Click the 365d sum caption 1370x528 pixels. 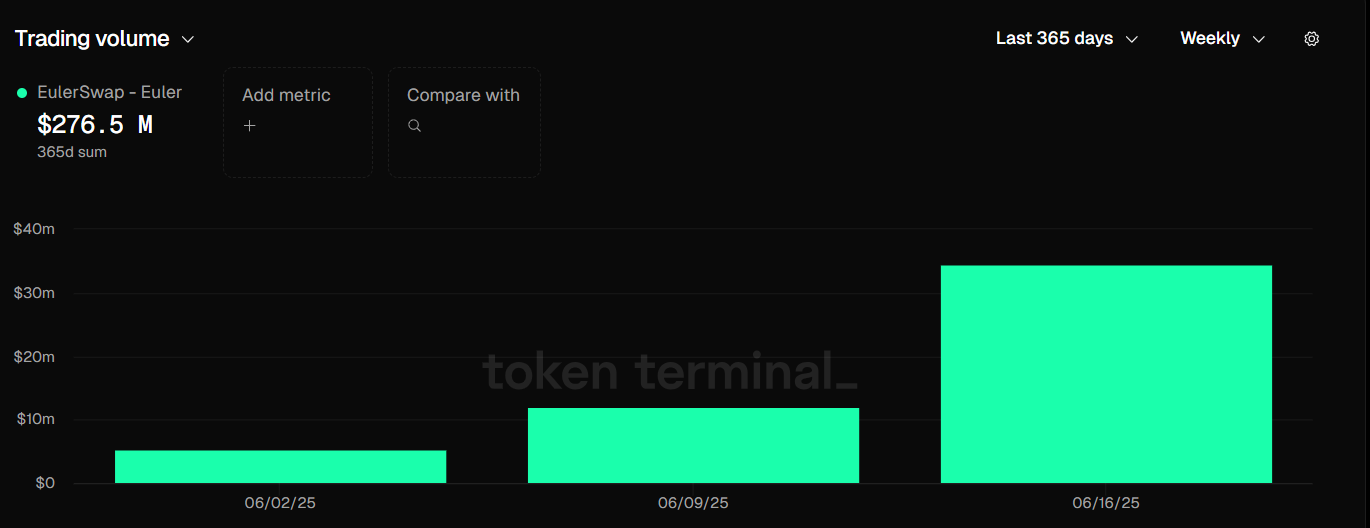click(x=72, y=152)
